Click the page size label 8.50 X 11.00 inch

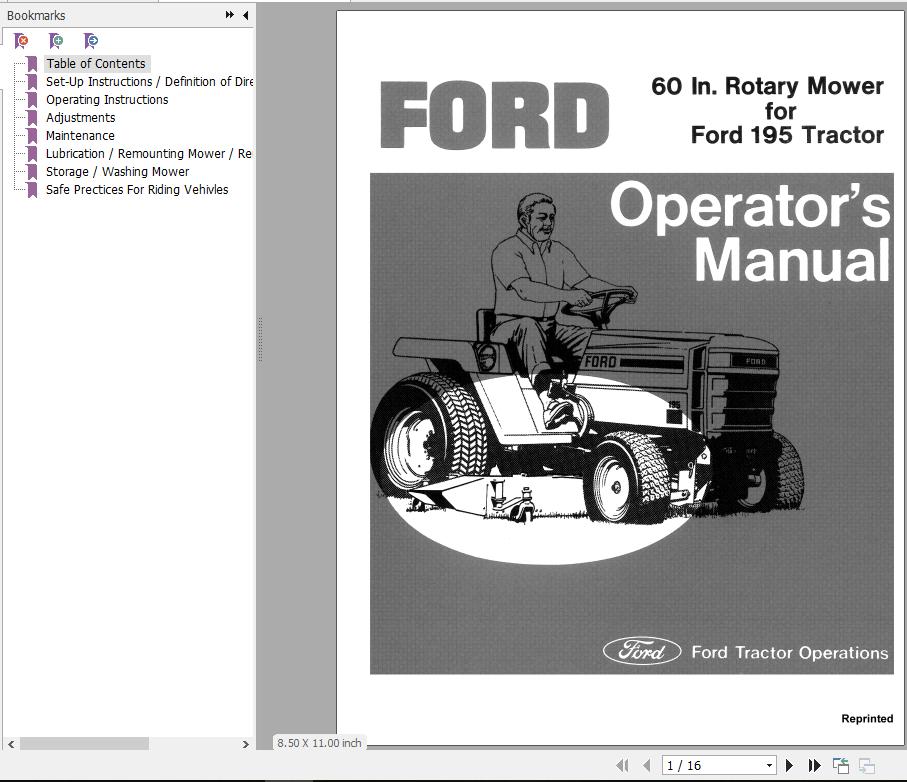click(319, 743)
